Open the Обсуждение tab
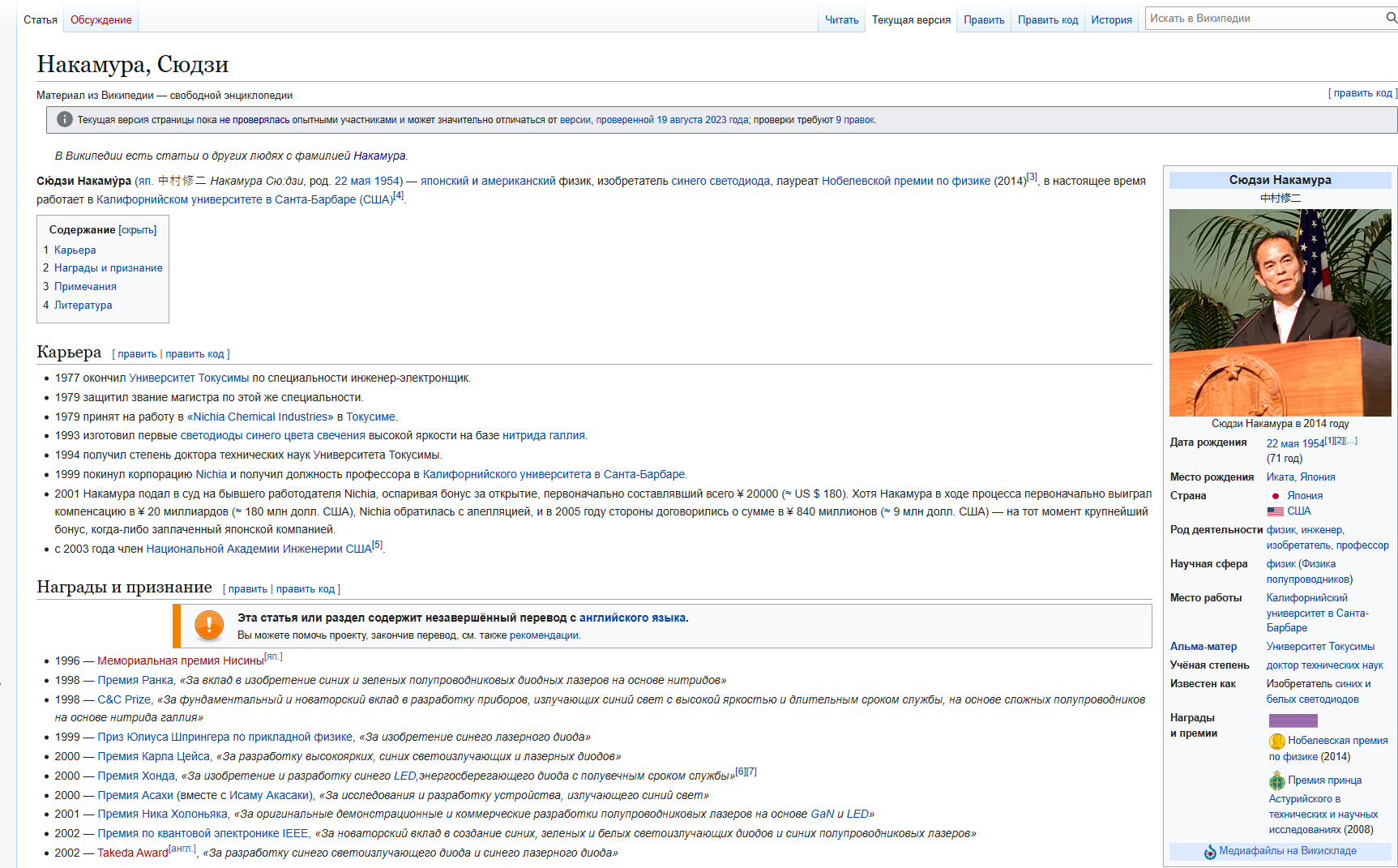The image size is (1398, 868). point(101,19)
